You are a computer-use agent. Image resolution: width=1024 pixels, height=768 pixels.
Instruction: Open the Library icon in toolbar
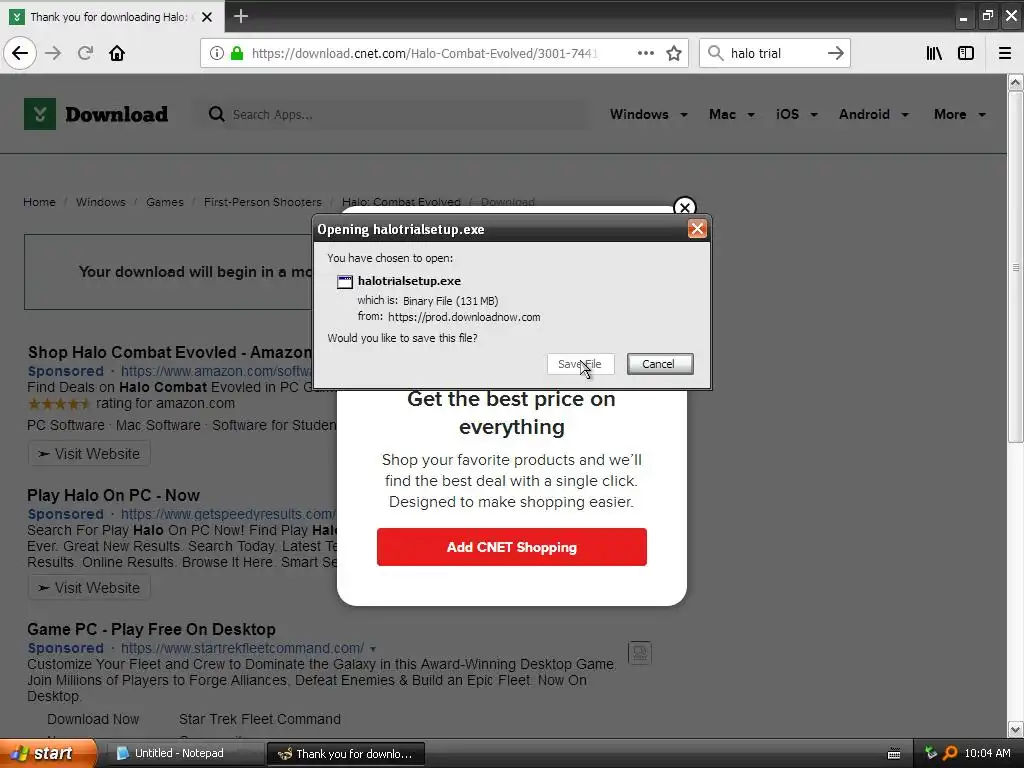click(934, 53)
